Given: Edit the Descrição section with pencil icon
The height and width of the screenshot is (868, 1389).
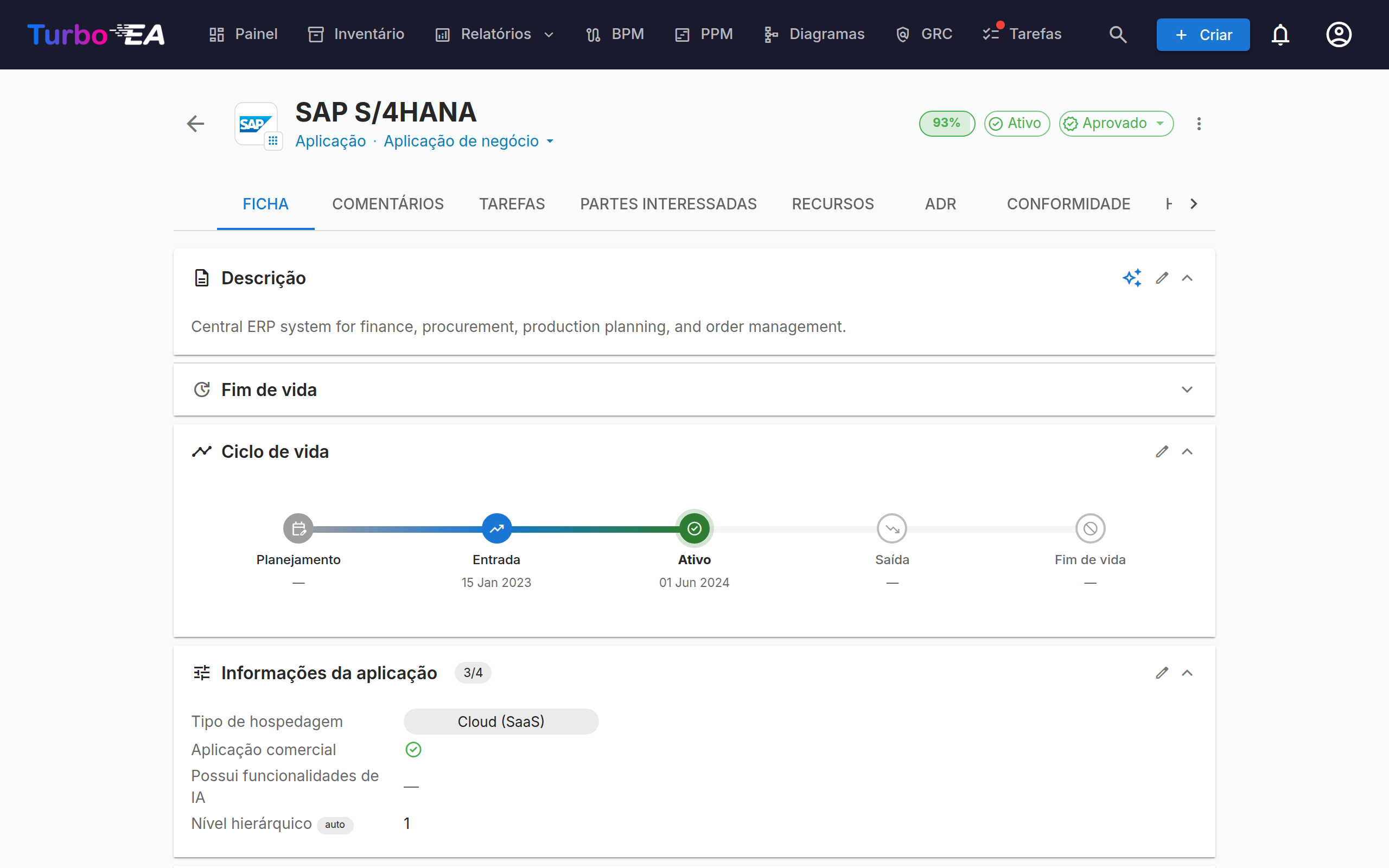Looking at the screenshot, I should coord(1162,278).
